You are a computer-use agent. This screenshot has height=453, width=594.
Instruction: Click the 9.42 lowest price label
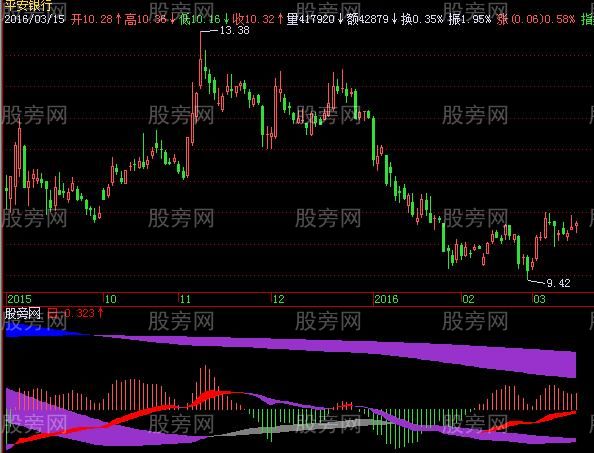(x=558, y=283)
